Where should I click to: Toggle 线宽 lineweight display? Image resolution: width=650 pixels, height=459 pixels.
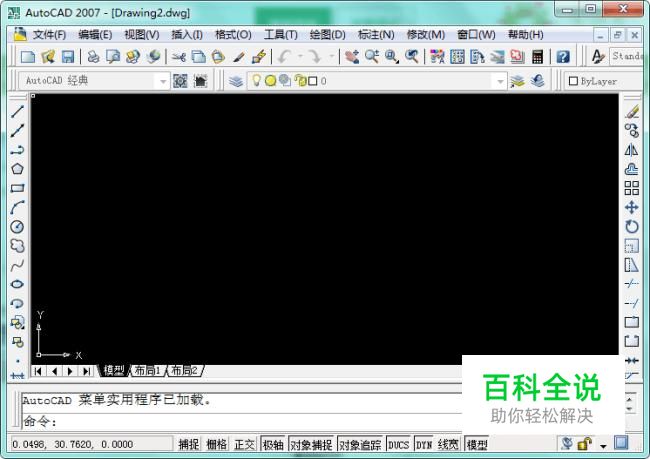pos(448,444)
